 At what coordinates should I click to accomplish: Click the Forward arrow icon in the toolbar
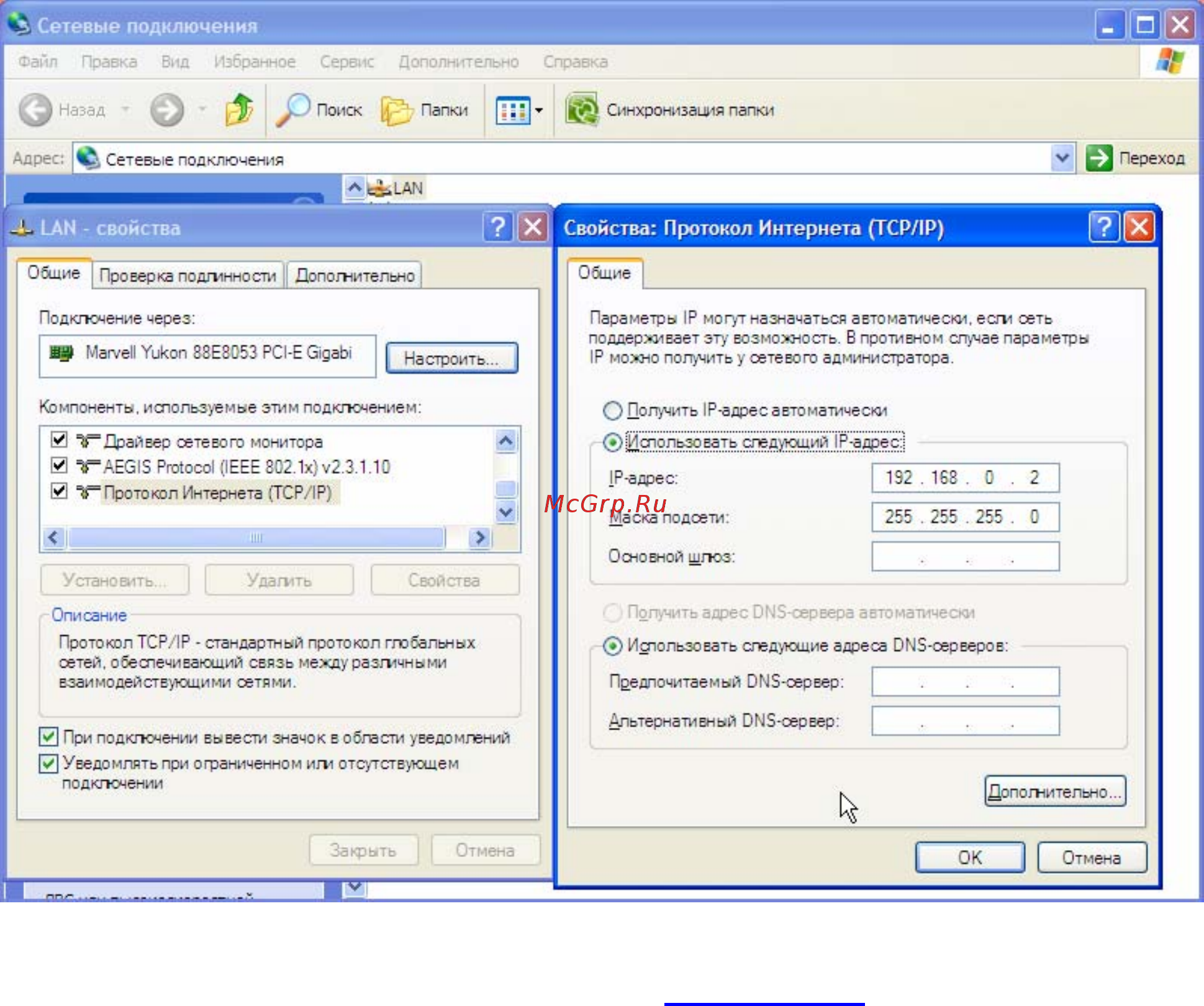tap(167, 111)
